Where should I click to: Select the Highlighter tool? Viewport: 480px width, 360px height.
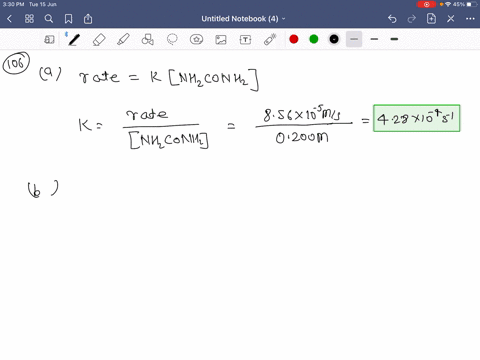pos(123,39)
